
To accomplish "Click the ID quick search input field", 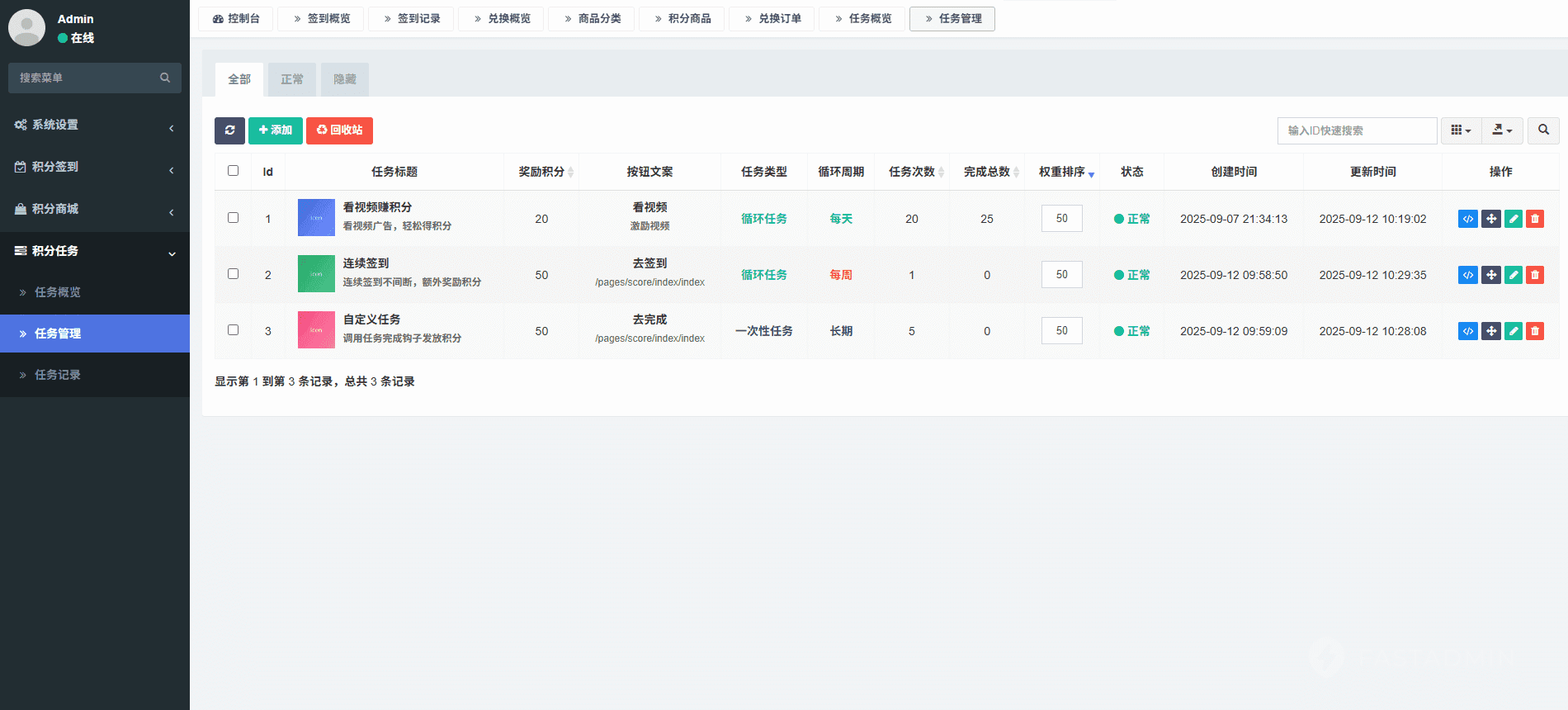I will [x=1357, y=130].
